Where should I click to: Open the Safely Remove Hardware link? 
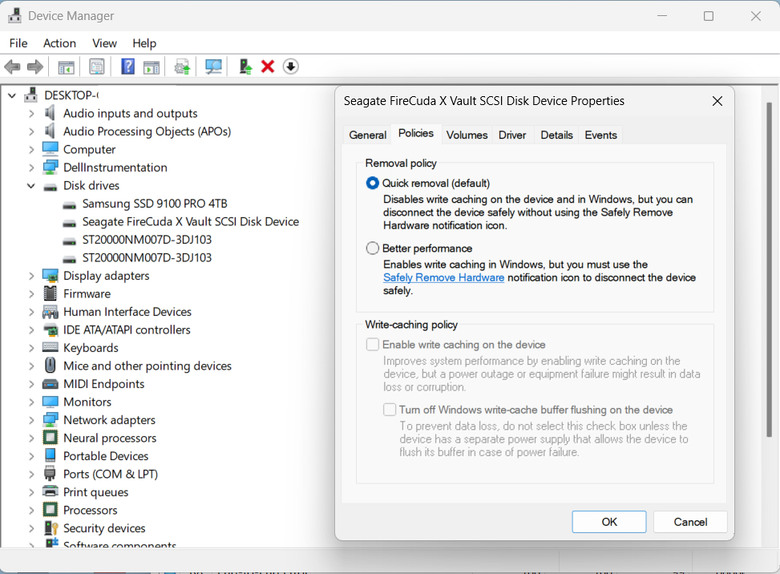(444, 278)
